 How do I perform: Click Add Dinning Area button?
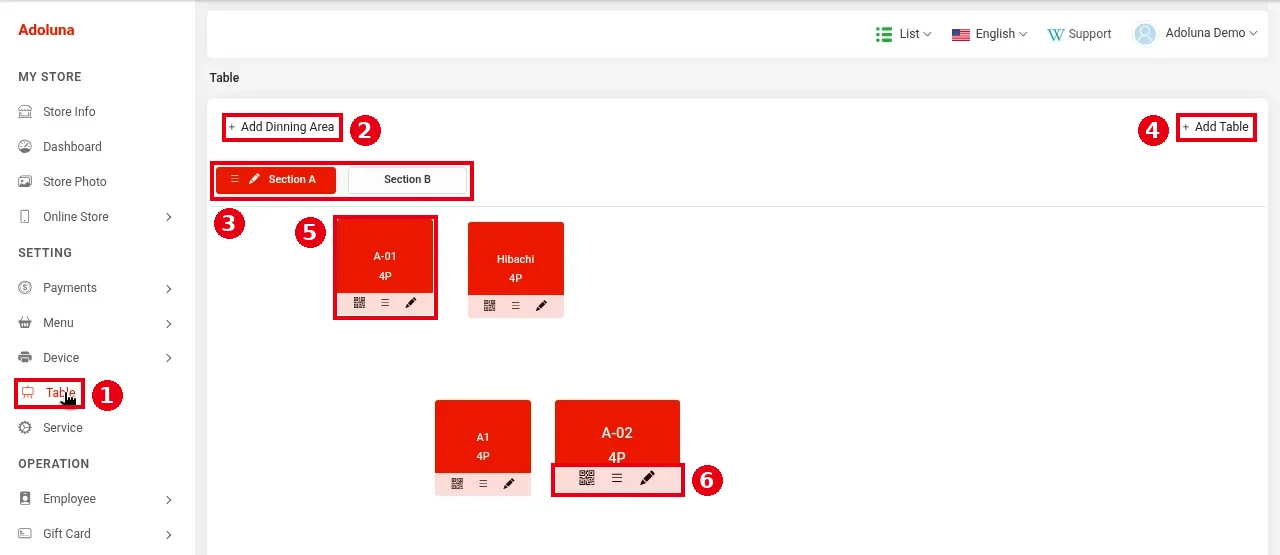(x=282, y=127)
